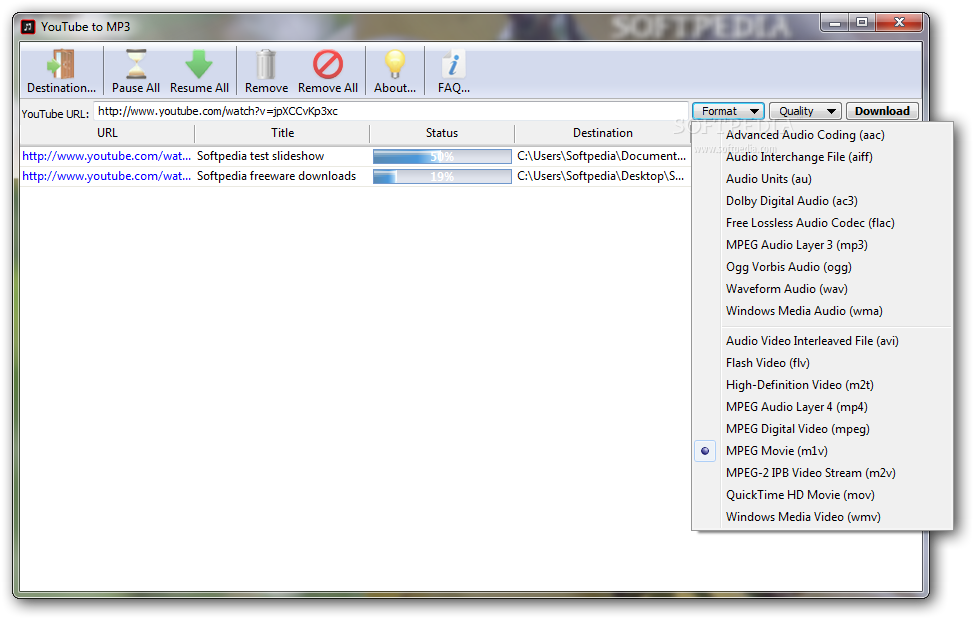Image resolution: width=974 pixels, height=619 pixels.
Task: Click the YouTube to MP3 title bar app icon
Action: (x=28, y=27)
